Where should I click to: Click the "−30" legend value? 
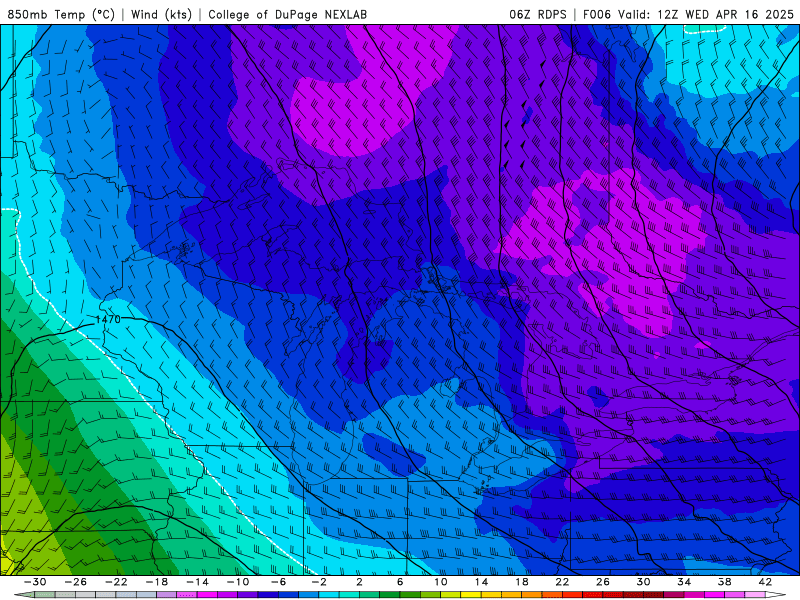[x=35, y=582]
